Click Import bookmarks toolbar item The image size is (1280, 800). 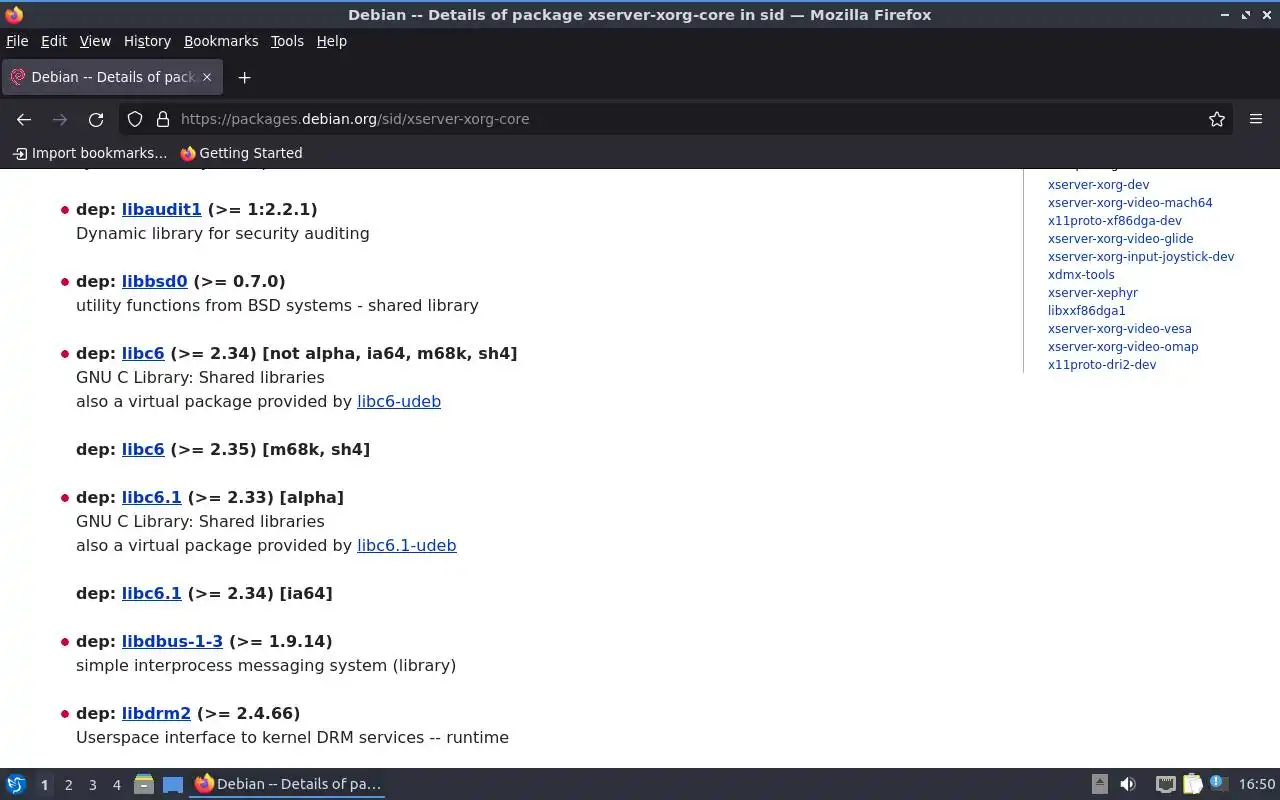point(89,153)
